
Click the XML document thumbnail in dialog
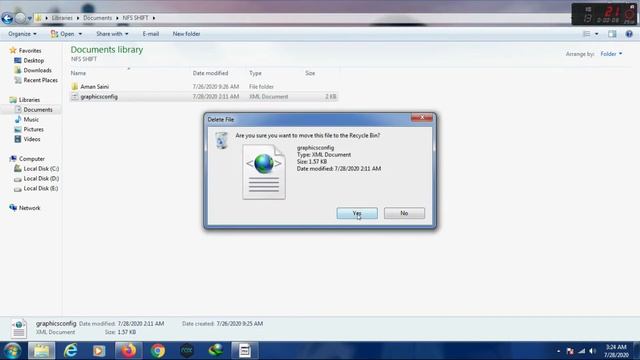coord(264,172)
